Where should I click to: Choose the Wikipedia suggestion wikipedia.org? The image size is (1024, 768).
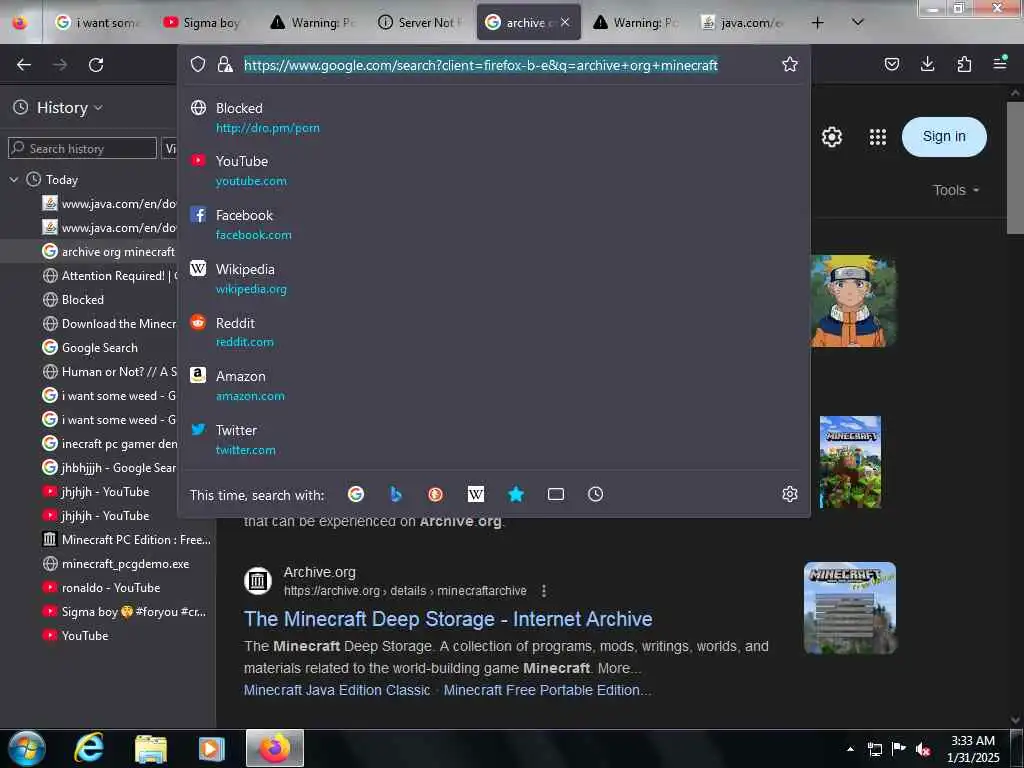click(x=494, y=278)
